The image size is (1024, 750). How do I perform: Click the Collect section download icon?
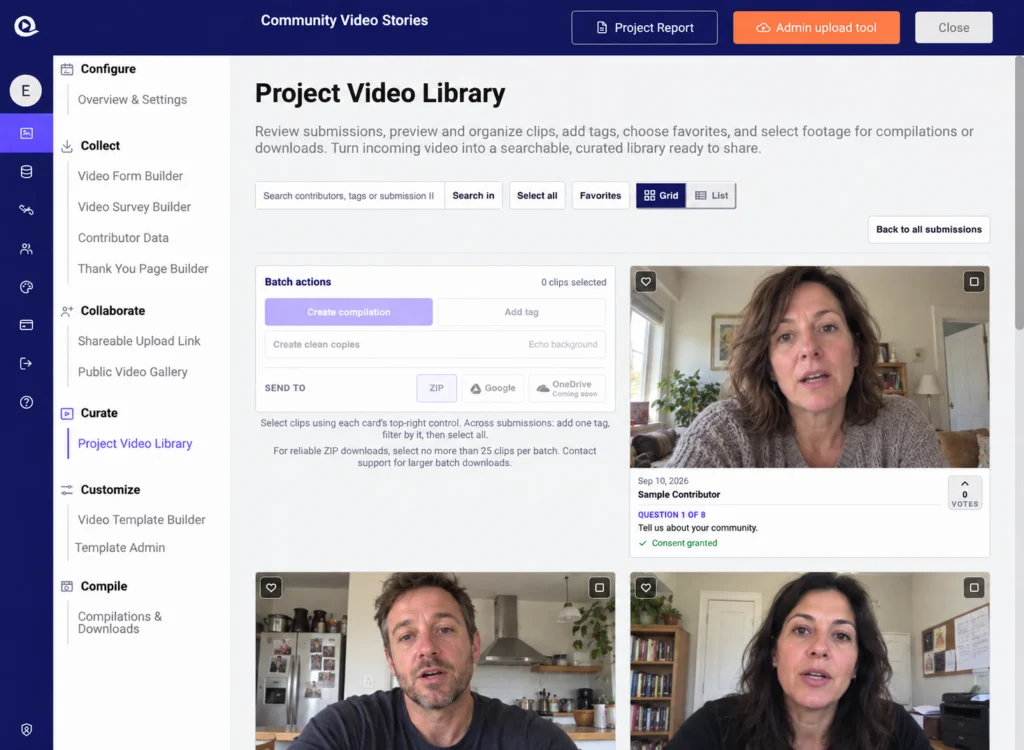[67, 146]
